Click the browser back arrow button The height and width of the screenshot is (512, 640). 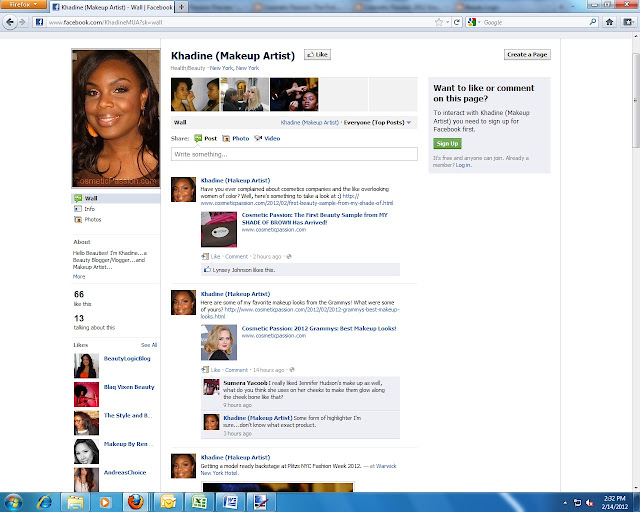pos(10,22)
